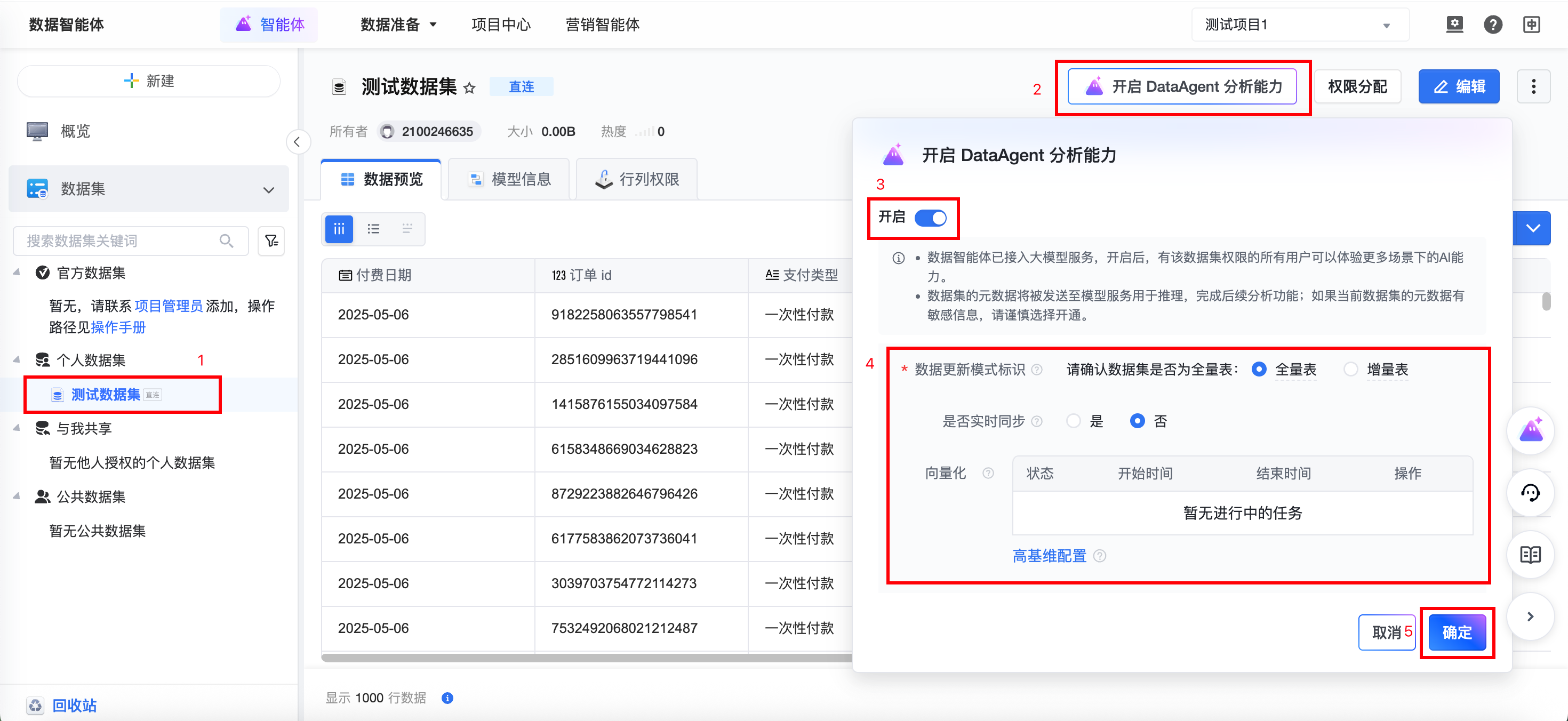Viewport: 1568px width, 721px height.
Task: Click the three-dot more options button
Action: click(1533, 86)
